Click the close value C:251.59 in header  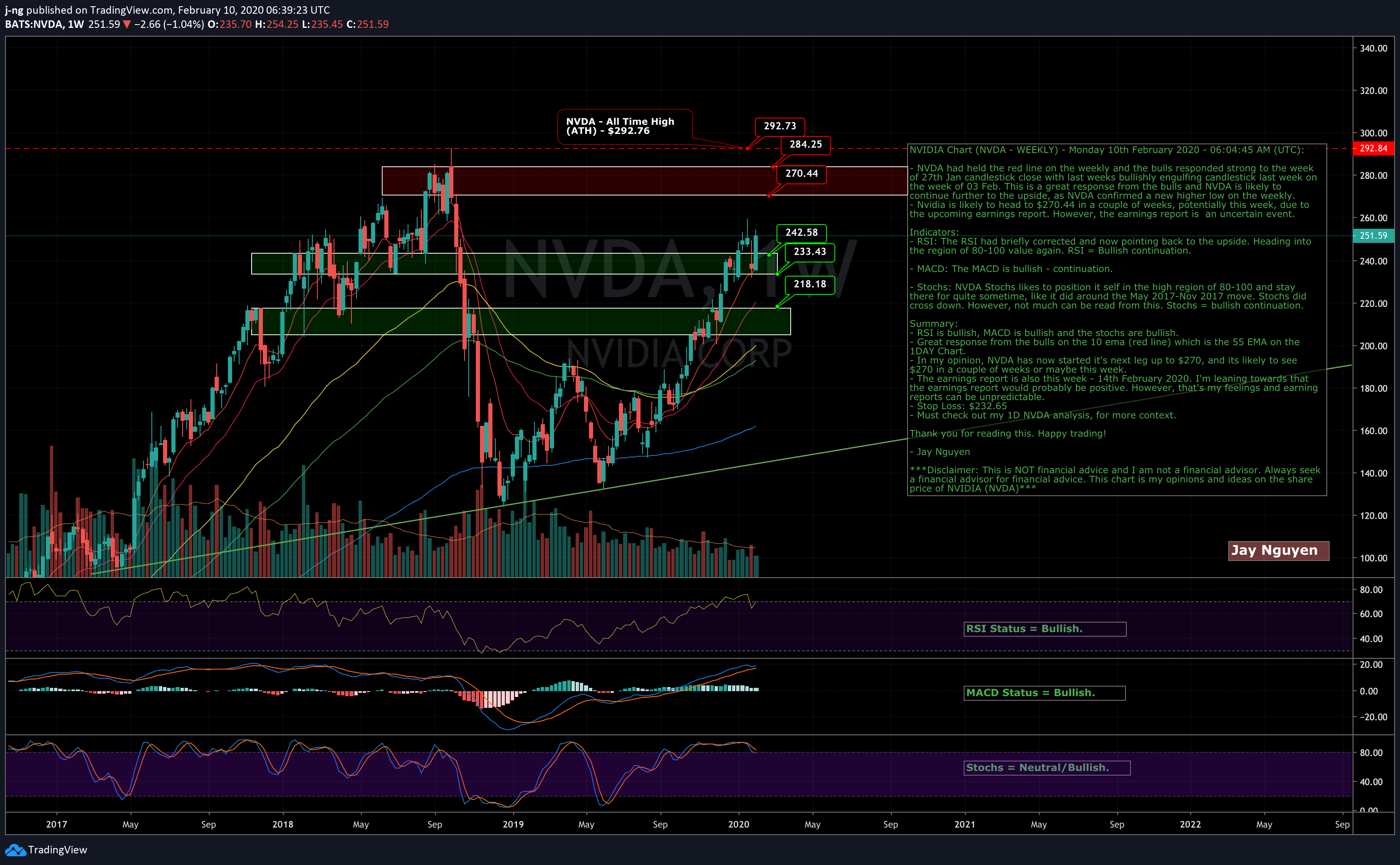[x=367, y=25]
